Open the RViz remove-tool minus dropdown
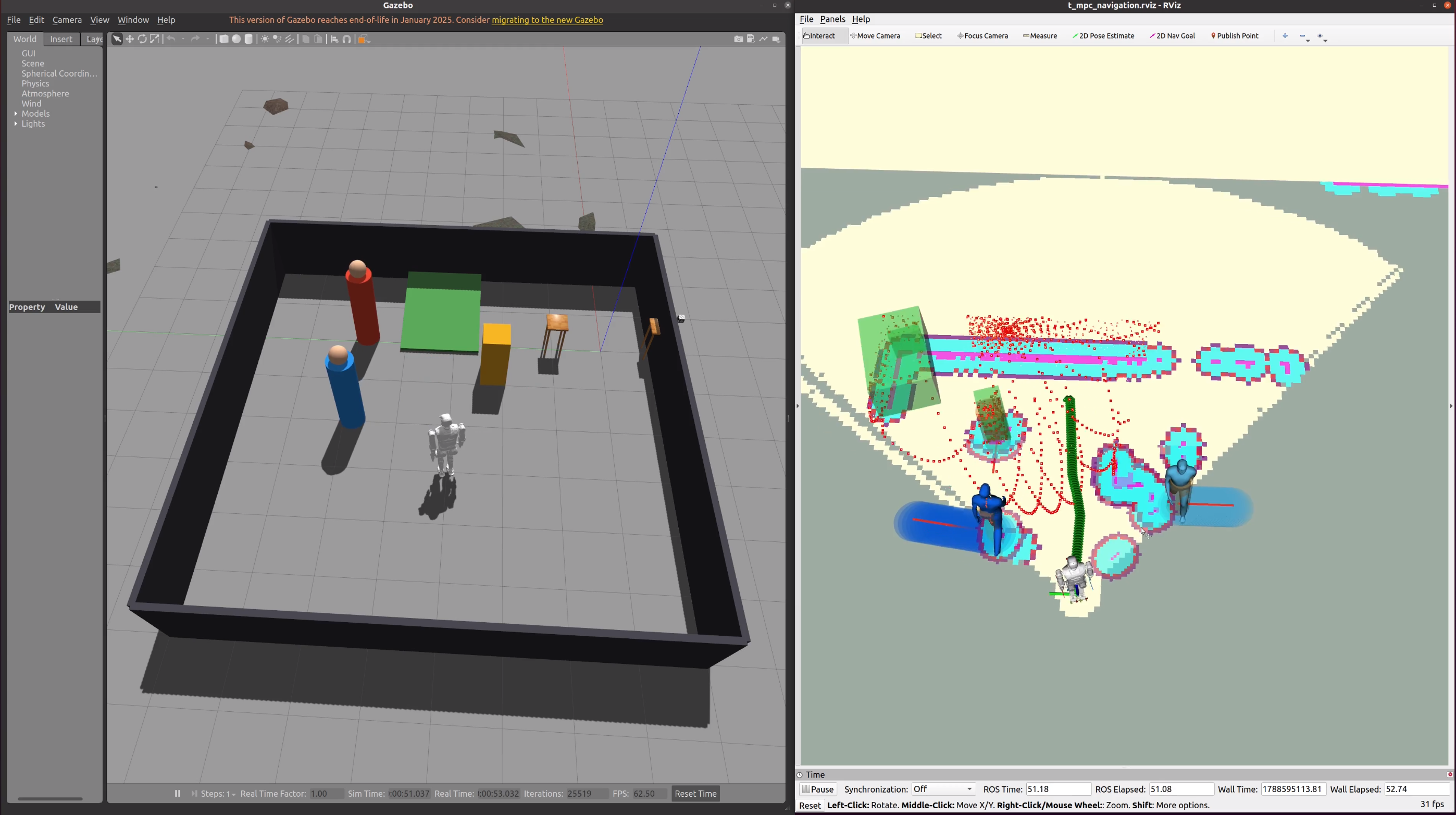 point(1304,37)
